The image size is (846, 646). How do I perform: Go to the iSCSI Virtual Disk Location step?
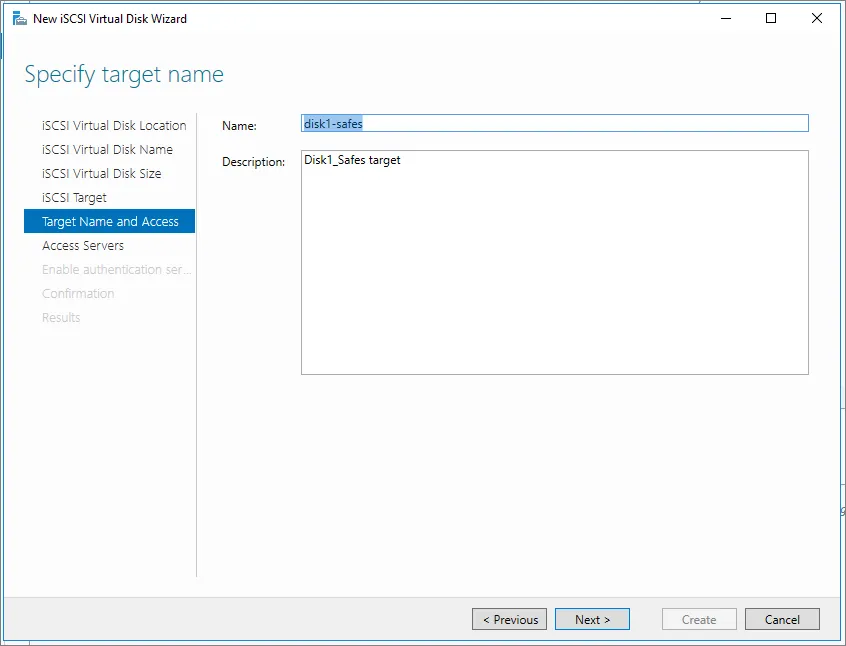(114, 126)
